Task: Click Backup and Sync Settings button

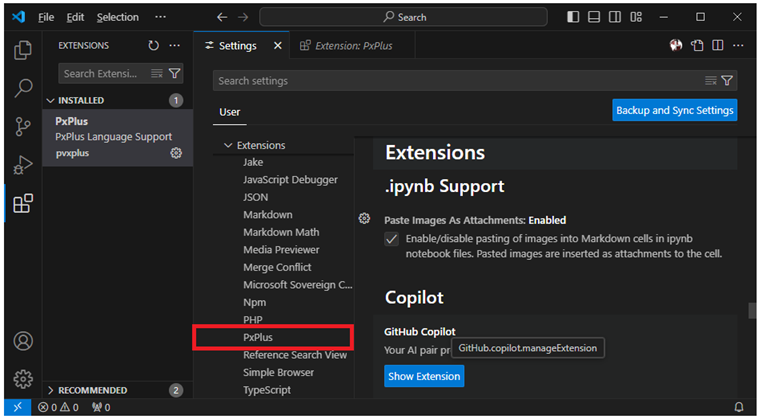Action: tap(674, 110)
